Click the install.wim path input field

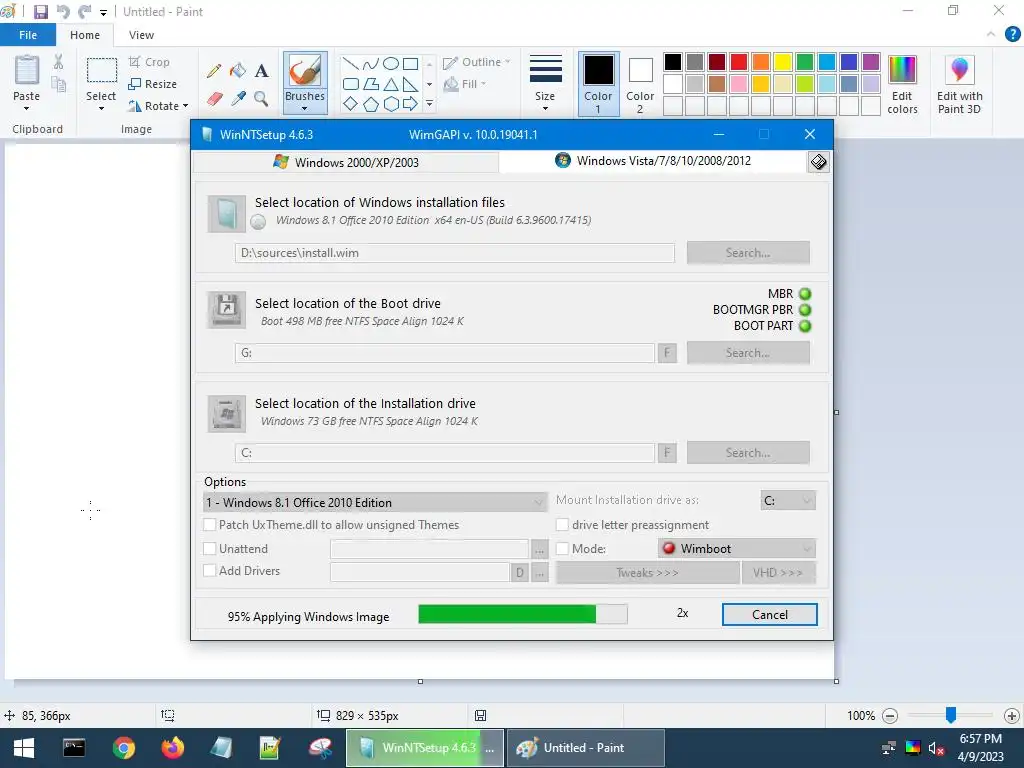click(455, 253)
